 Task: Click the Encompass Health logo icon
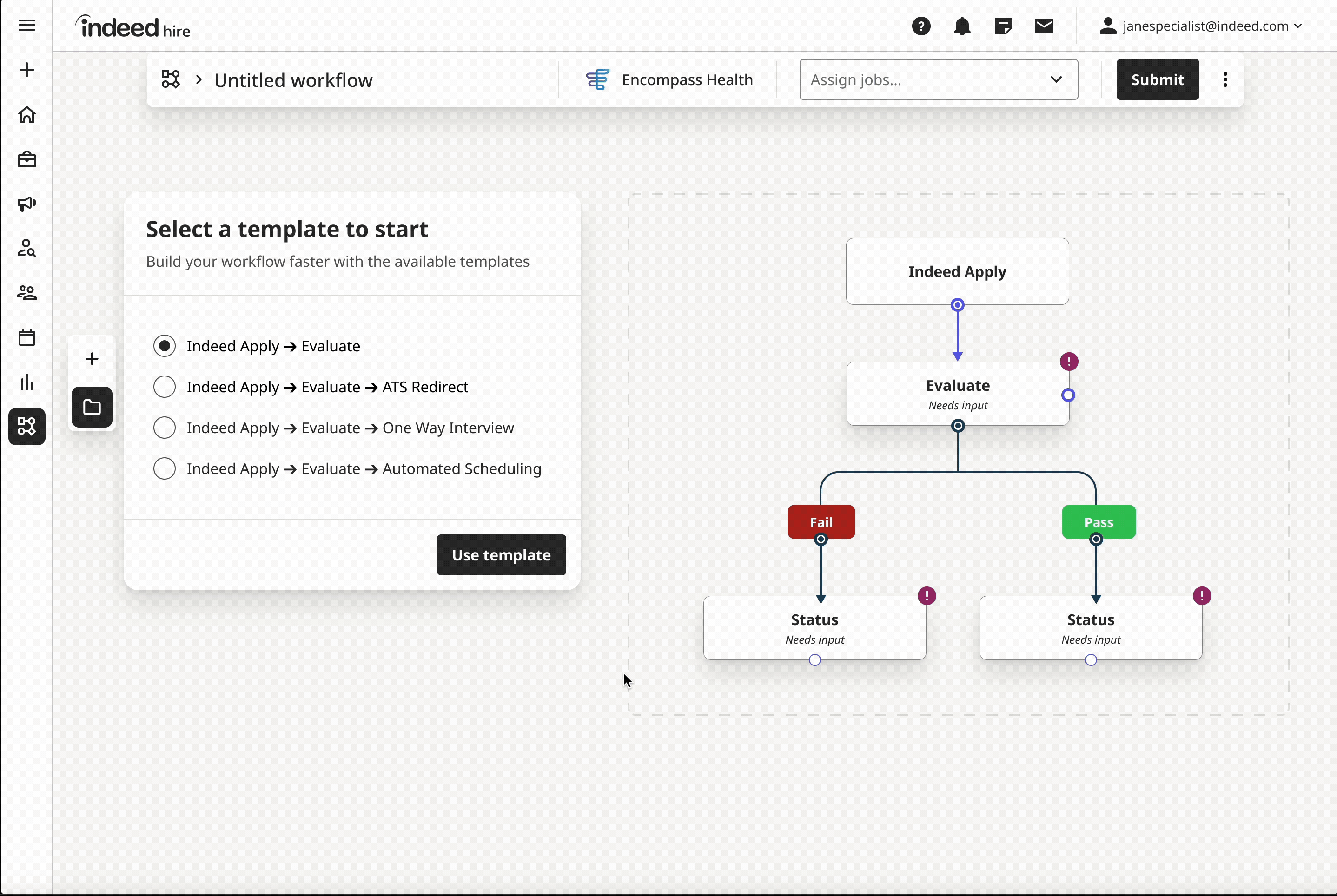point(597,79)
